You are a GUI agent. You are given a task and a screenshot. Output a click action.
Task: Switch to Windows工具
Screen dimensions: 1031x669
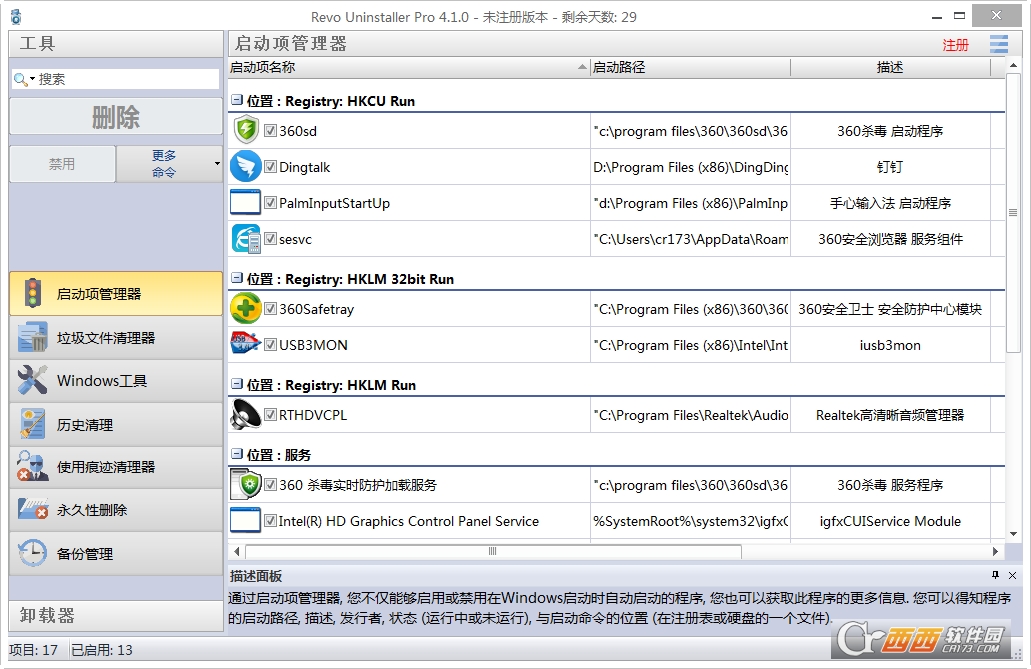point(116,380)
